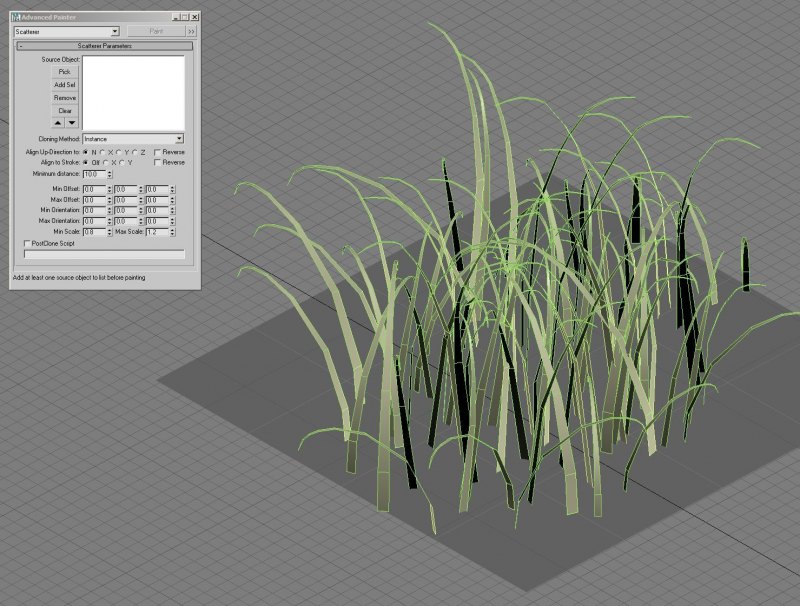Click the first Min Orientation spinner
Image resolution: width=800 pixels, height=606 pixels.
pos(110,211)
